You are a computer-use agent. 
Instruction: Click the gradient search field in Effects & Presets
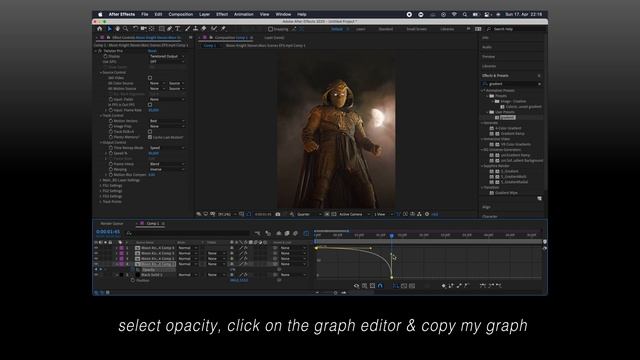coord(512,84)
